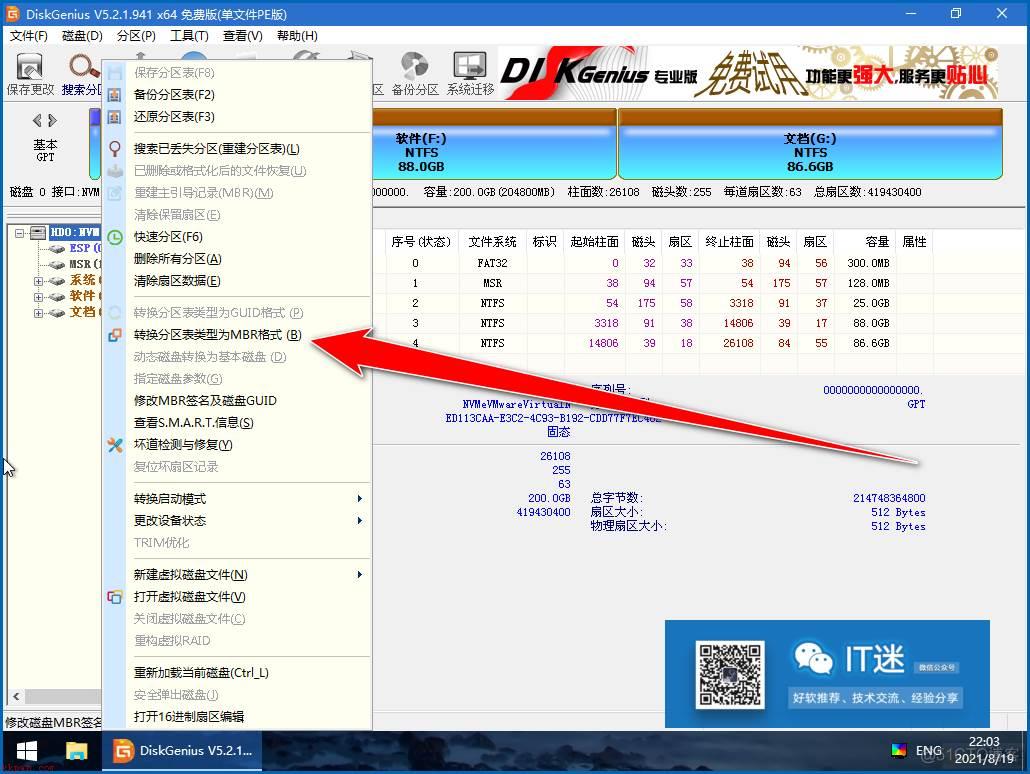Open the Windows Start menu

(x=26, y=751)
